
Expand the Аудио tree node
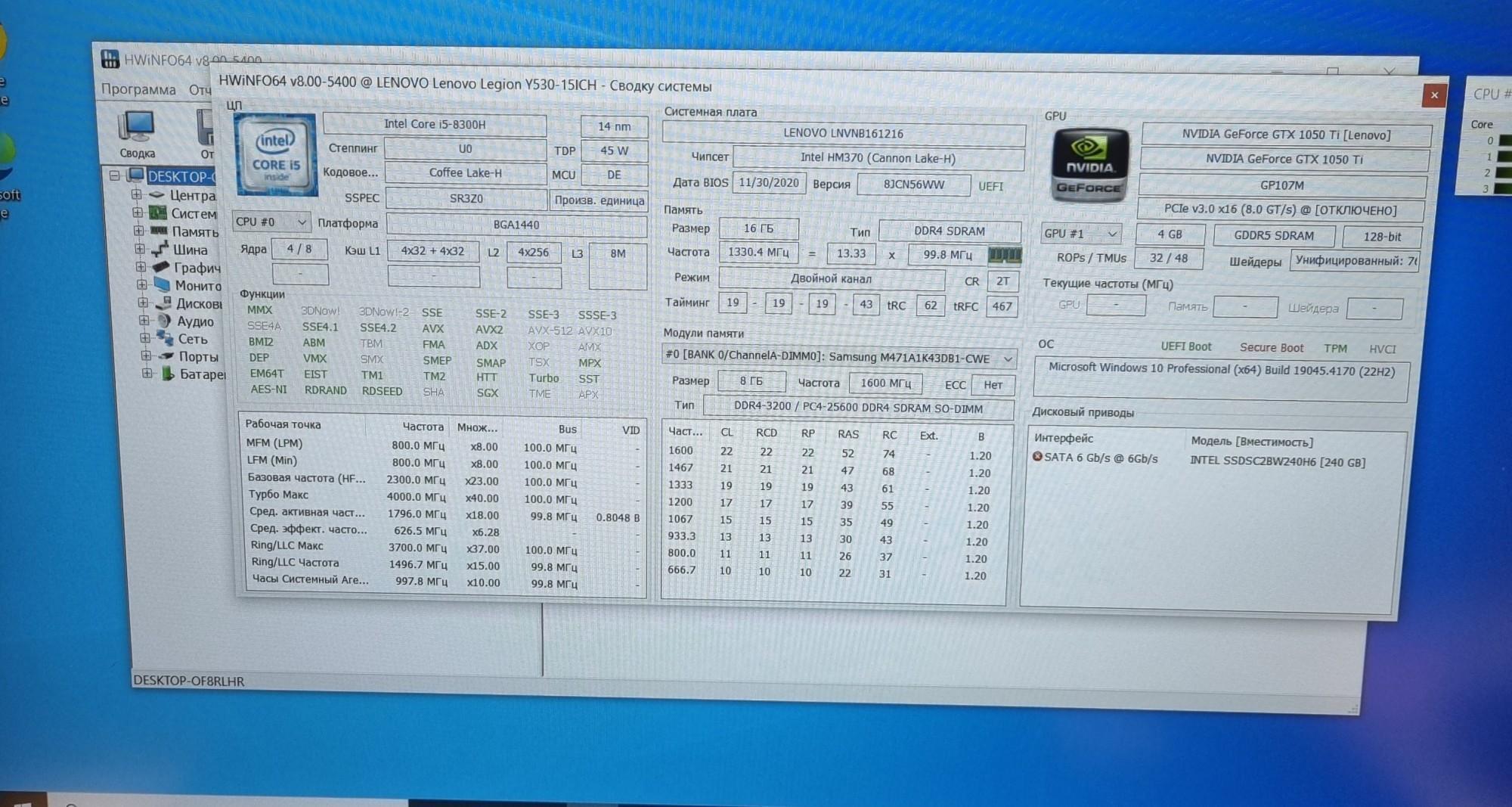pyautogui.click(x=144, y=321)
